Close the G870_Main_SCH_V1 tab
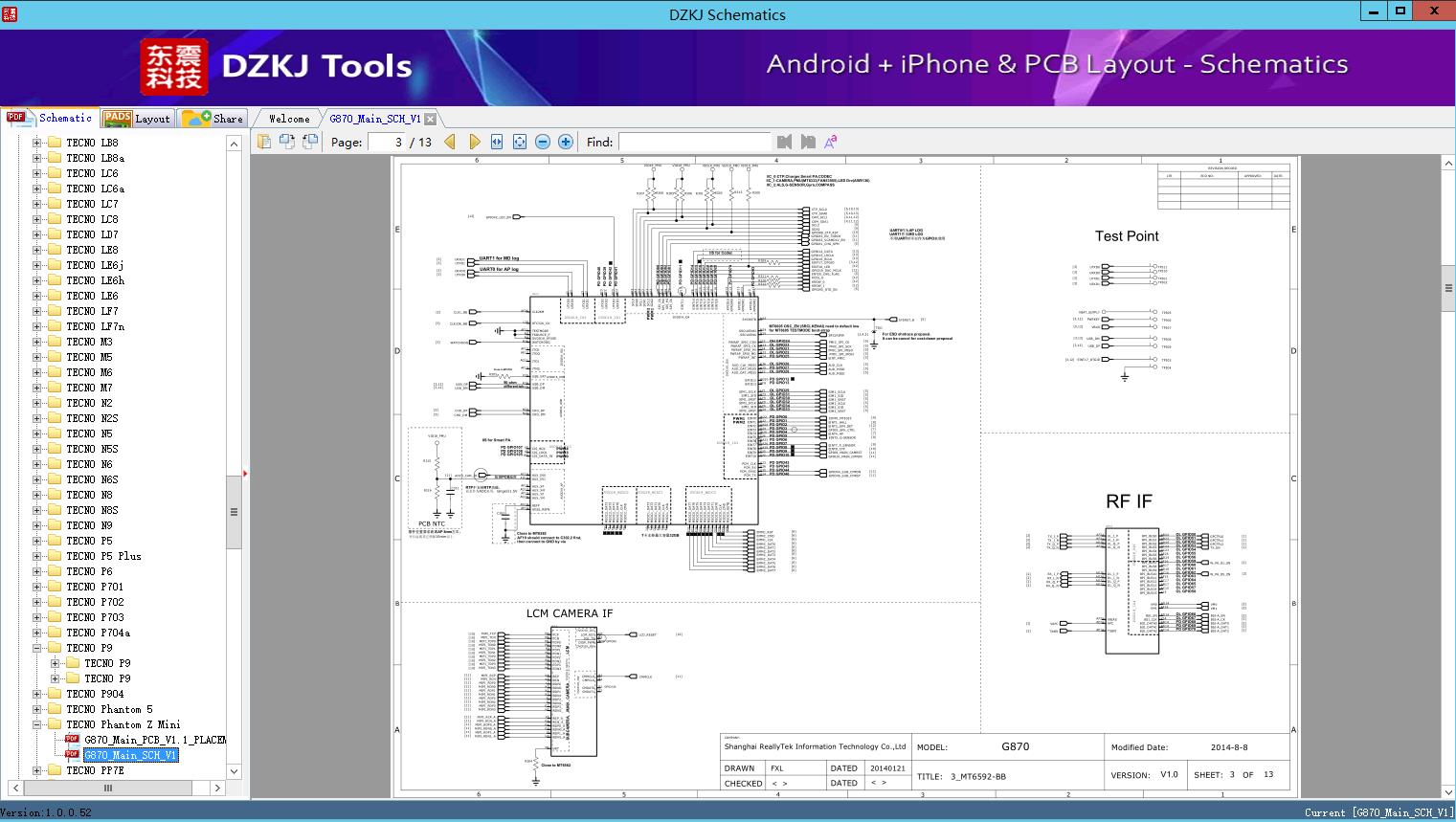 (431, 119)
